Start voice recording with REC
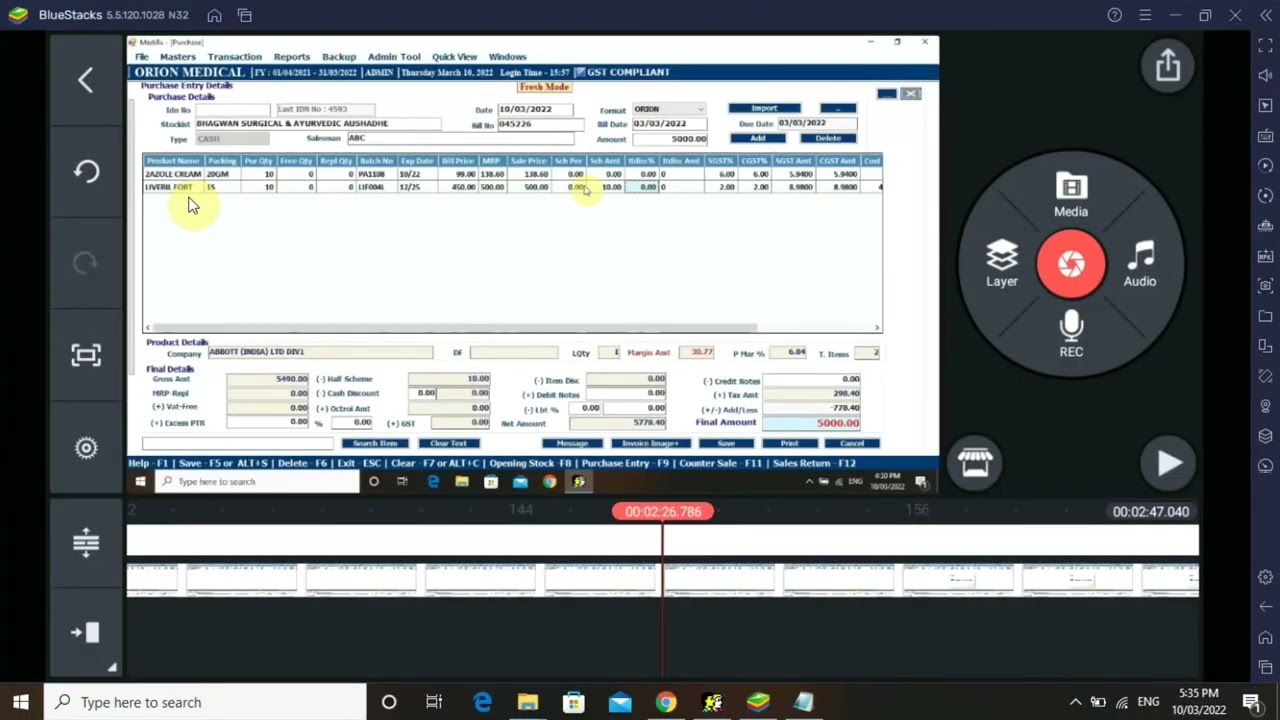The width and height of the screenshot is (1280, 720). click(x=1071, y=334)
